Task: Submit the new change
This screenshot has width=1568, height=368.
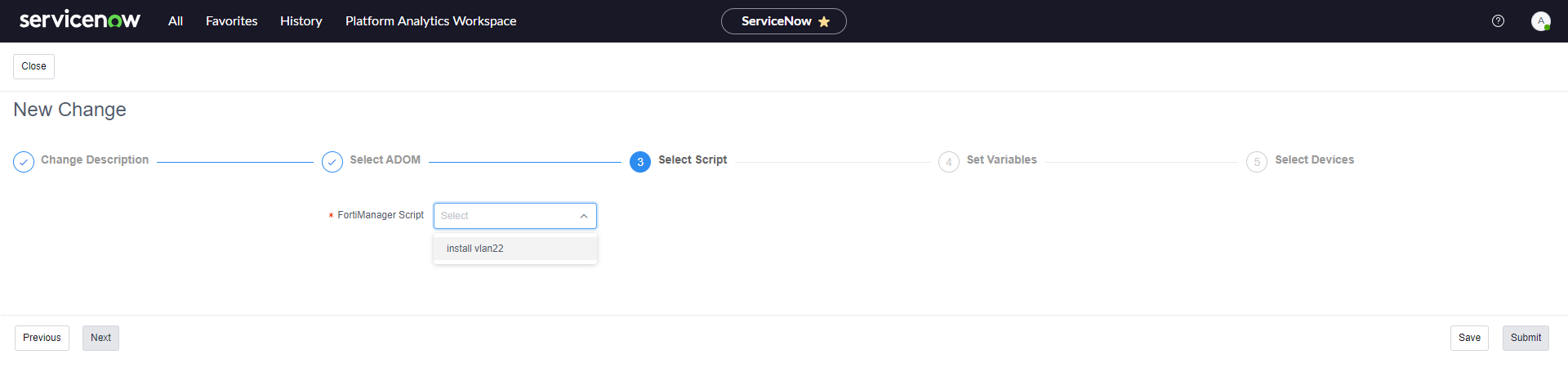Action: [x=1526, y=338]
